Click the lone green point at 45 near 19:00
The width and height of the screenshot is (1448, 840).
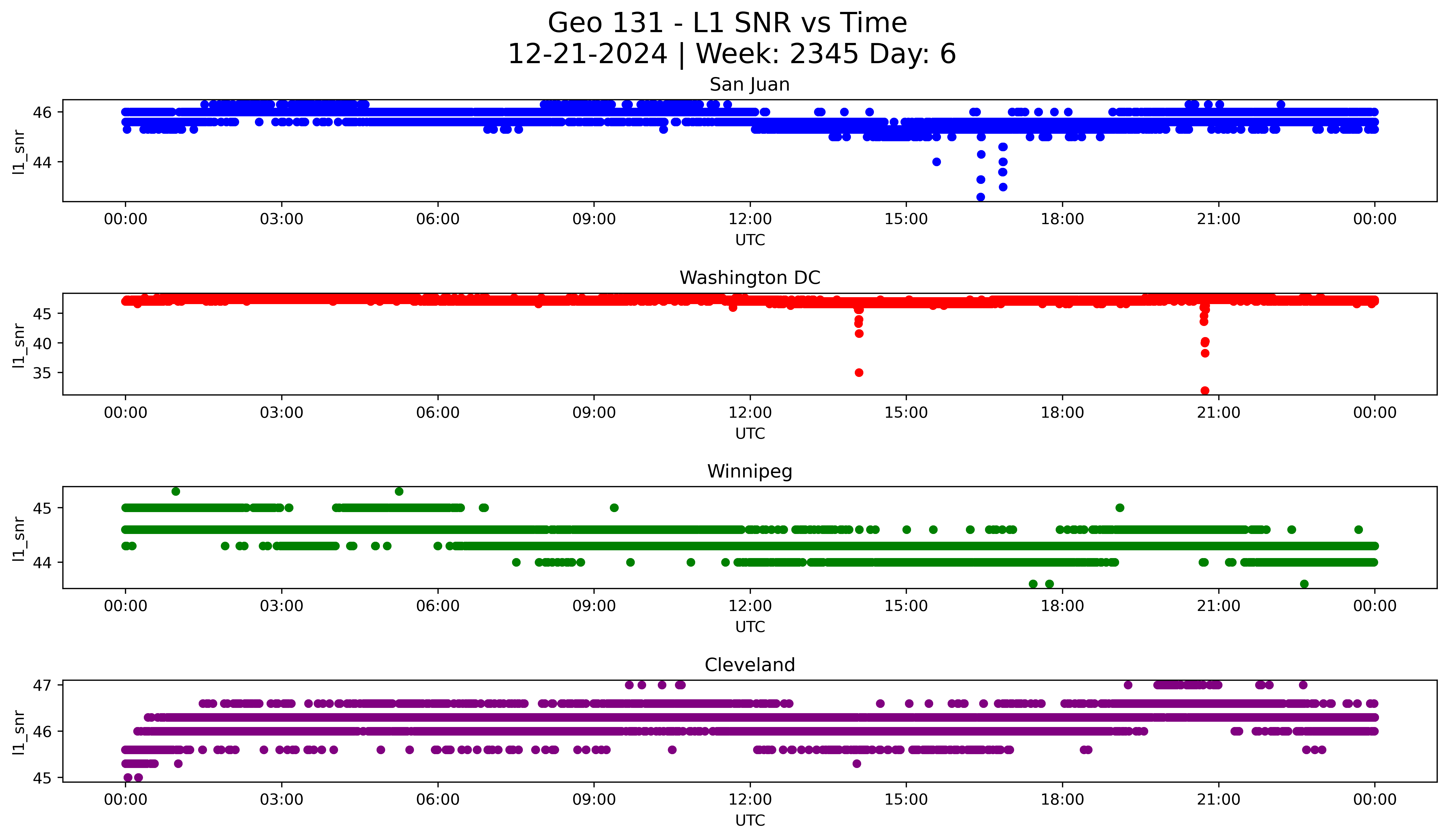click(1119, 508)
